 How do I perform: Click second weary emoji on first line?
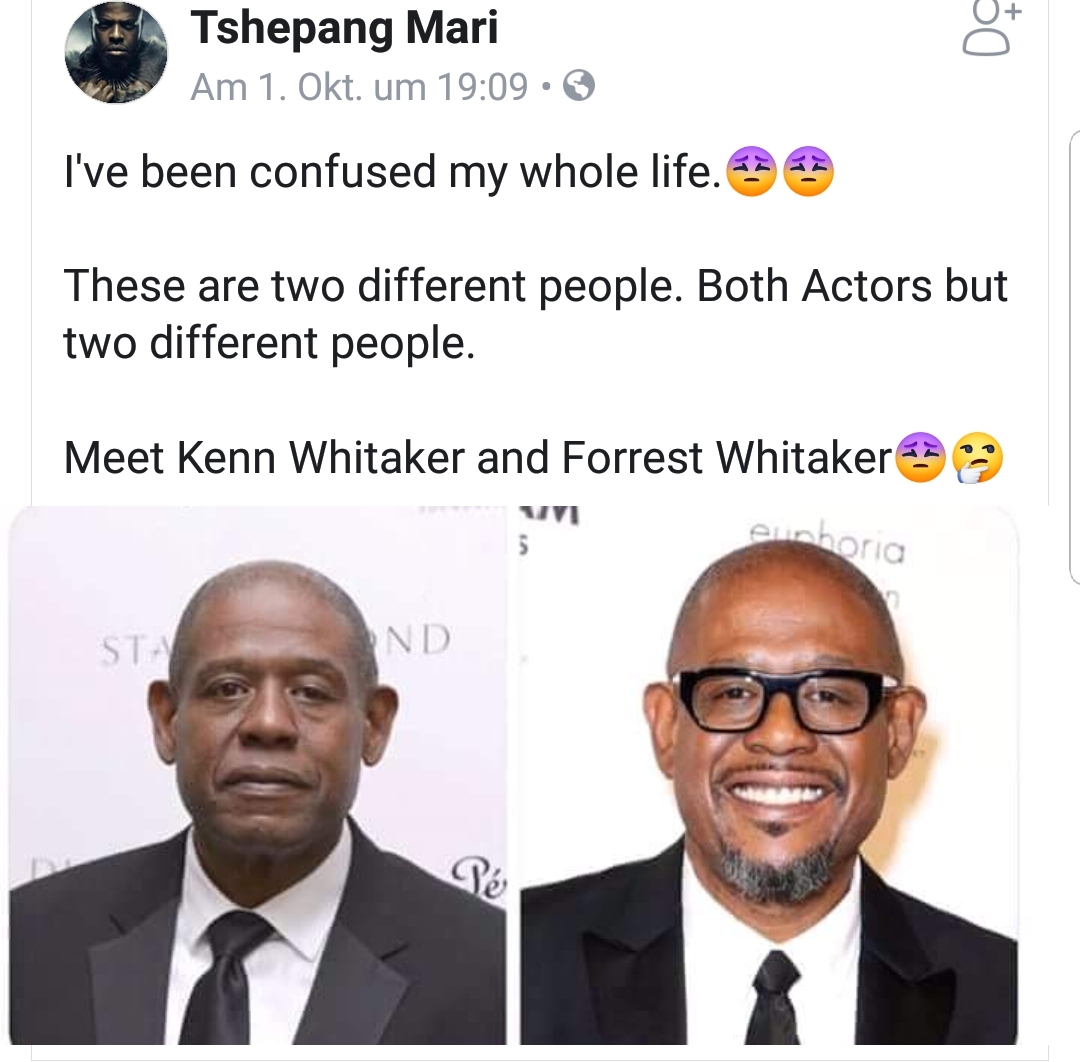(808, 174)
